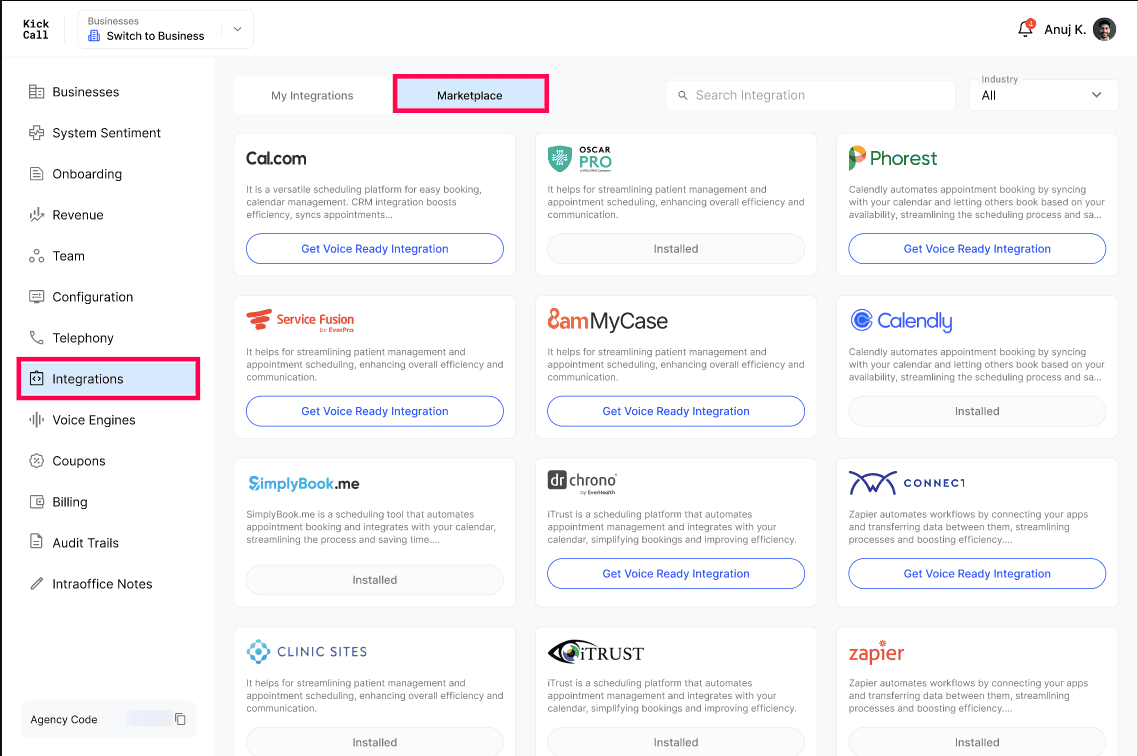The width and height of the screenshot is (1138, 756).
Task: Open Audit Trails in the sidebar
Action: [x=86, y=543]
